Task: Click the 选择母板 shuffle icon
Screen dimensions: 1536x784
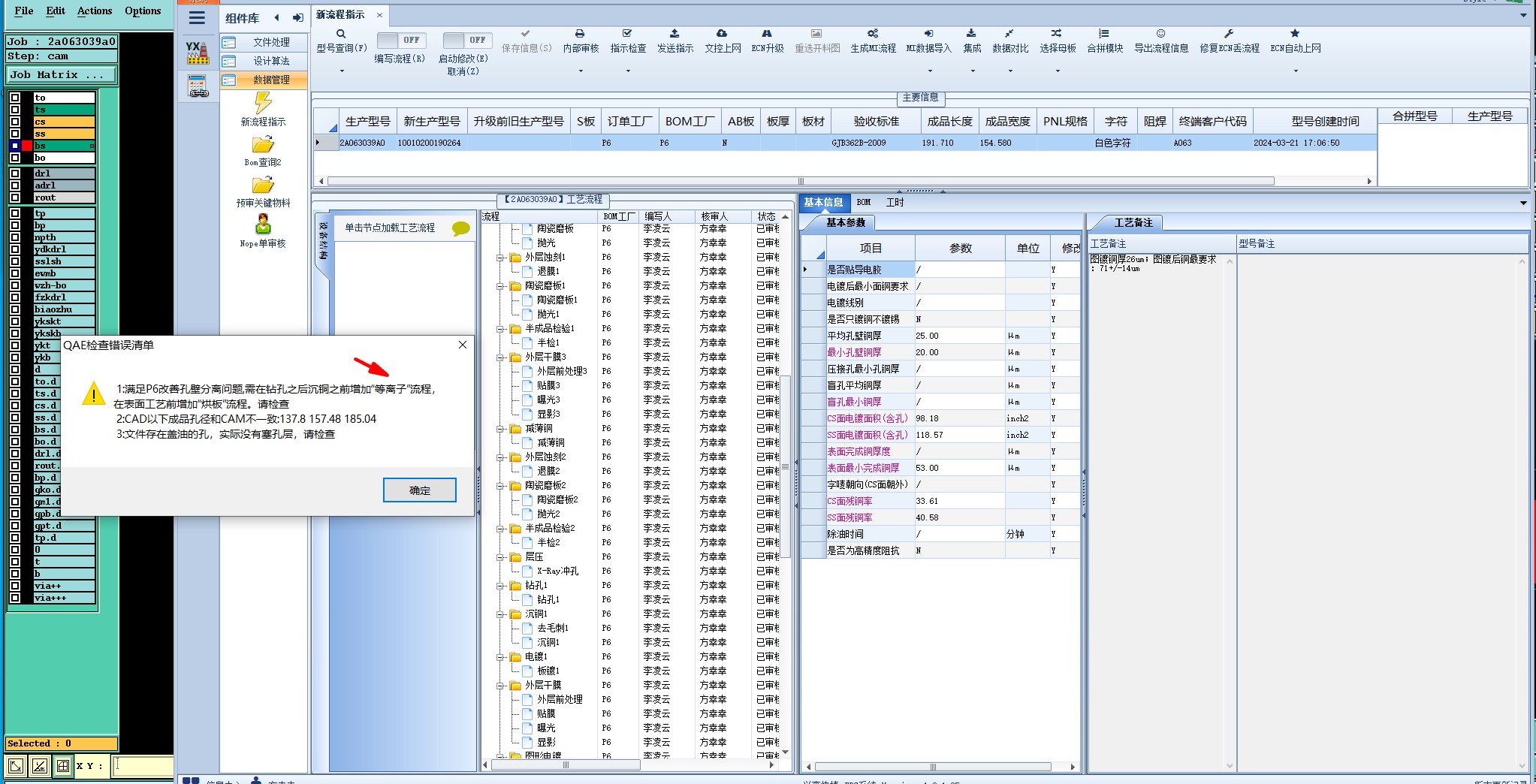Action: tap(1057, 34)
